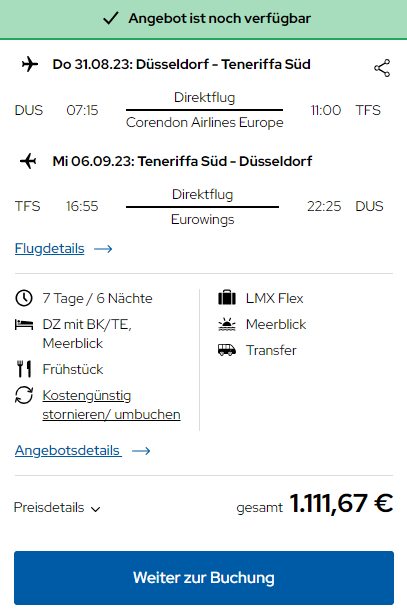This screenshot has height=615, width=407.
Task: Click the cutlery icon next to Frühstück
Action: [x=24, y=369]
